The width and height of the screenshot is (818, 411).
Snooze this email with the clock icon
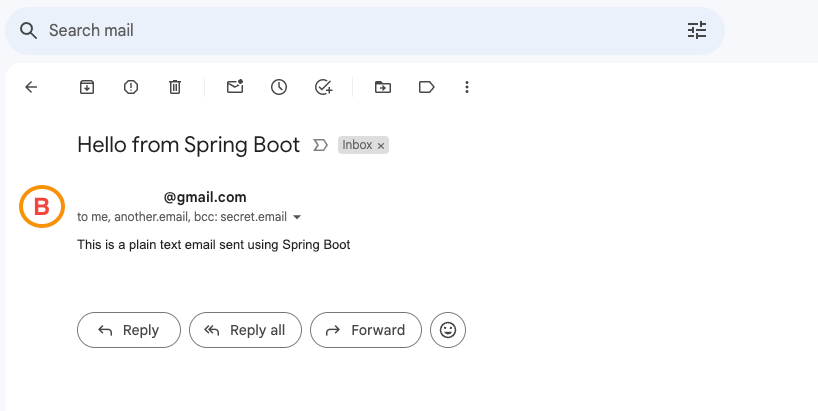pyautogui.click(x=279, y=87)
